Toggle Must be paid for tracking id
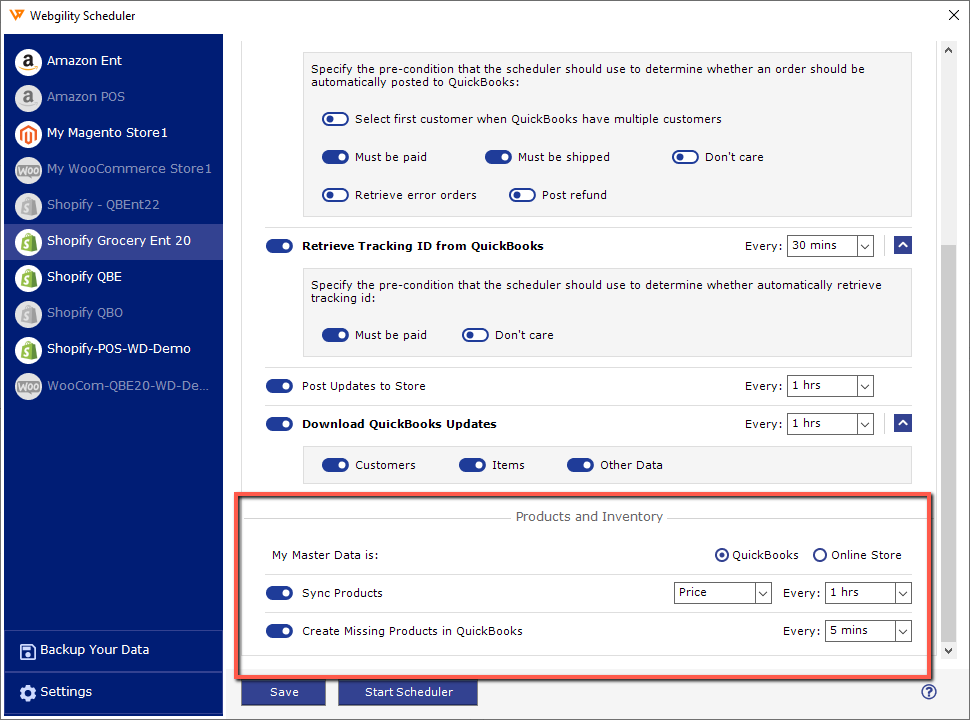The height and width of the screenshot is (720, 970). (x=335, y=335)
